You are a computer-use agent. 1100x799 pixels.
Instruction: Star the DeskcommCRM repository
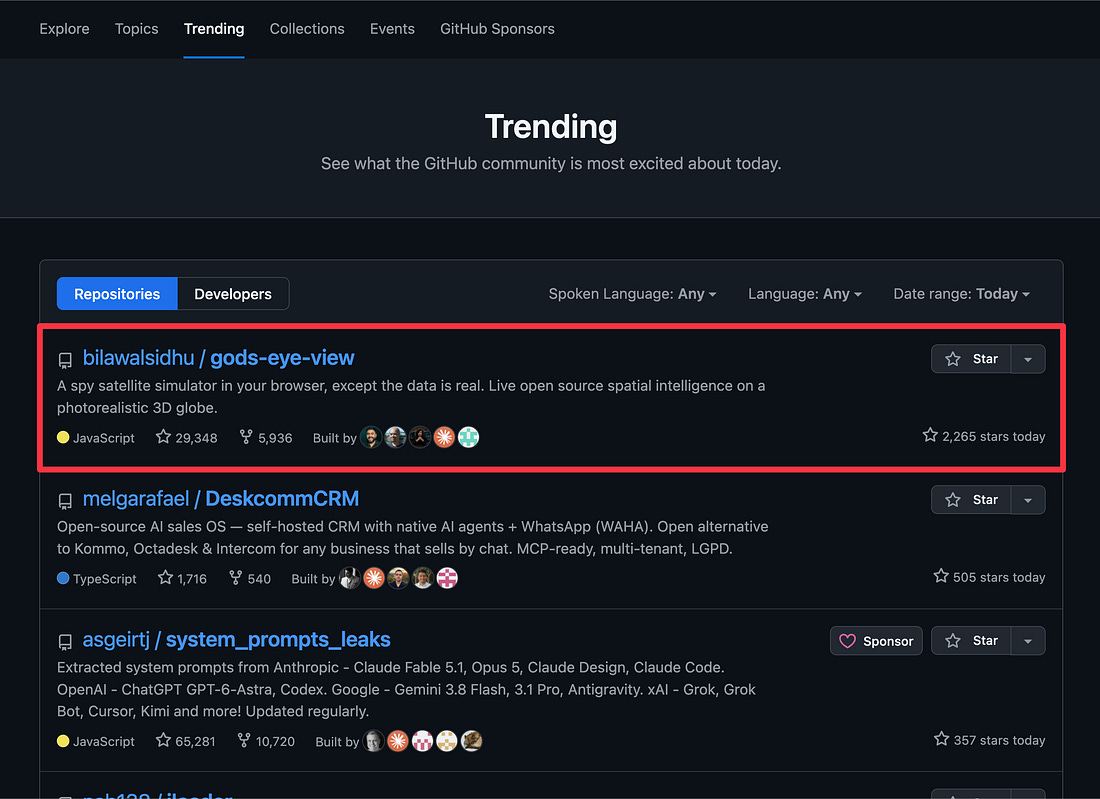(x=971, y=499)
